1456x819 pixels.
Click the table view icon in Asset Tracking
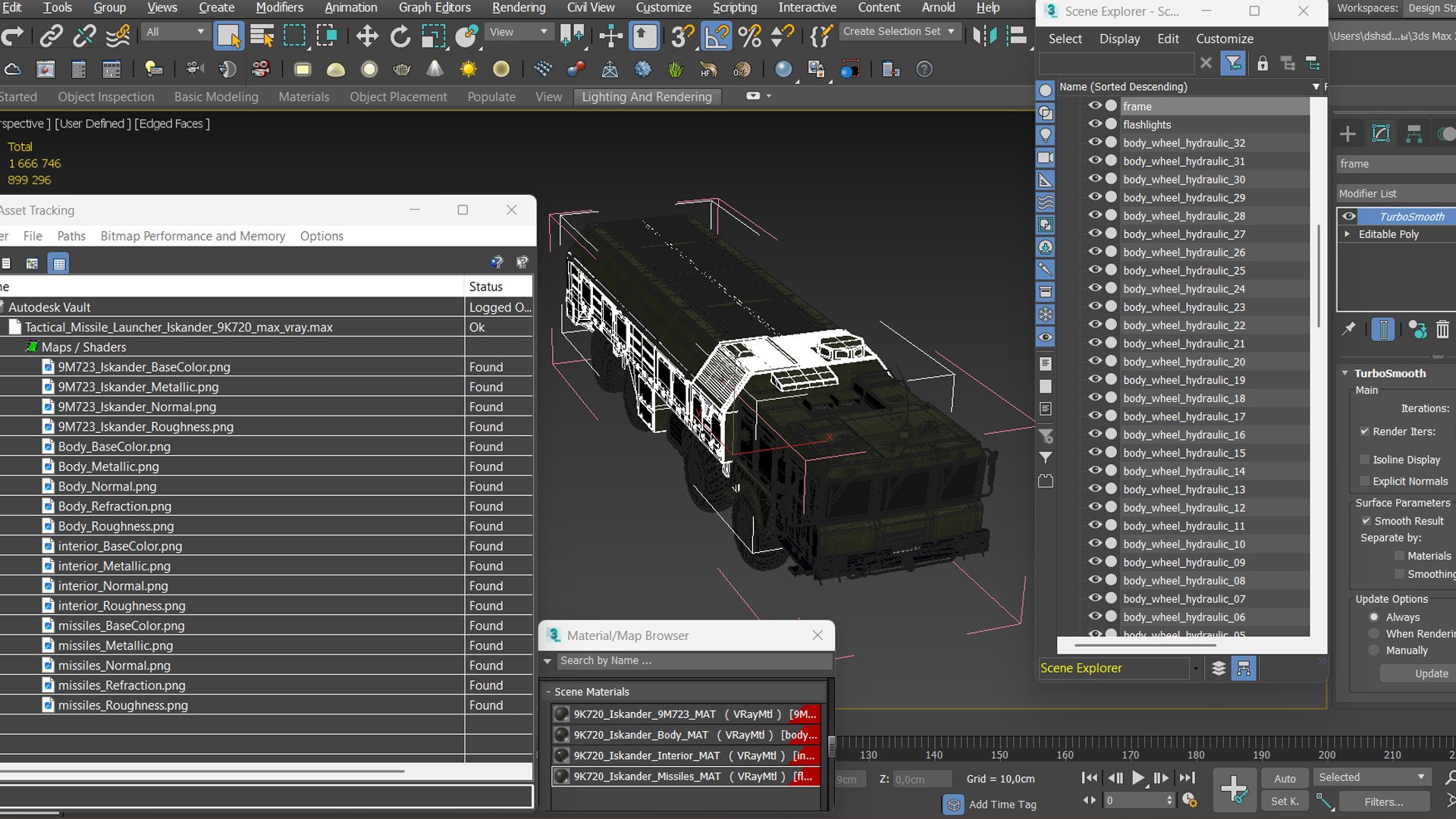[x=59, y=264]
